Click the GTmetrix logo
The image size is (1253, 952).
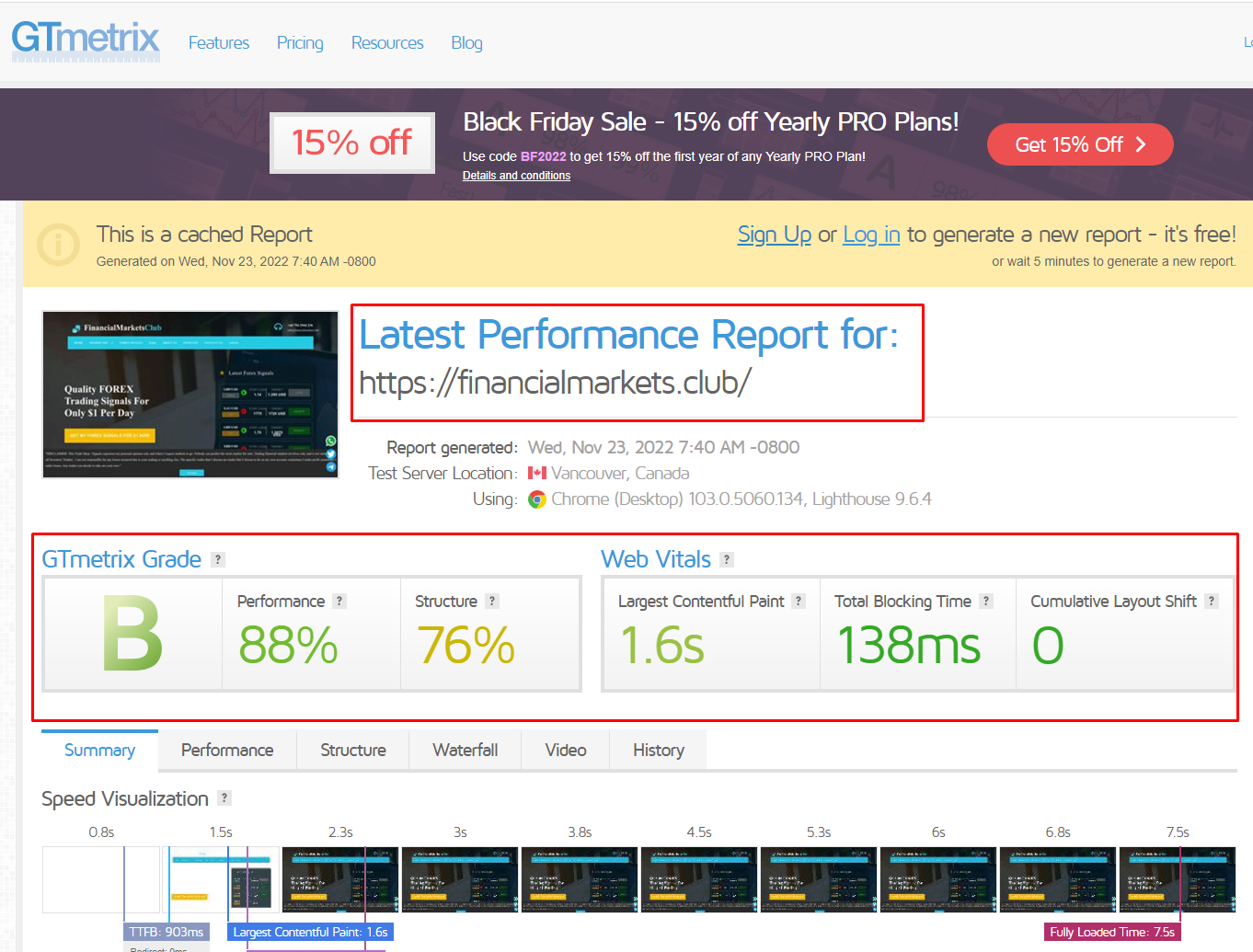86,40
